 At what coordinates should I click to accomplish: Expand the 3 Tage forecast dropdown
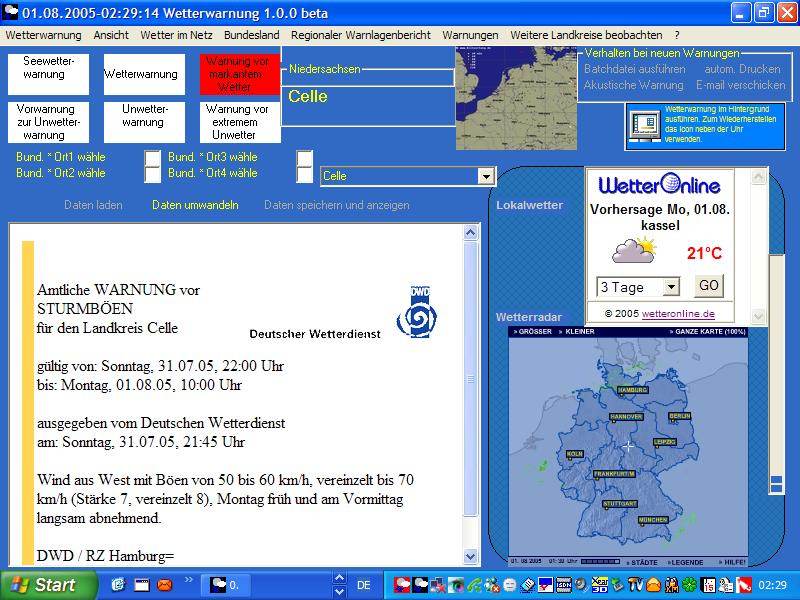(670, 287)
